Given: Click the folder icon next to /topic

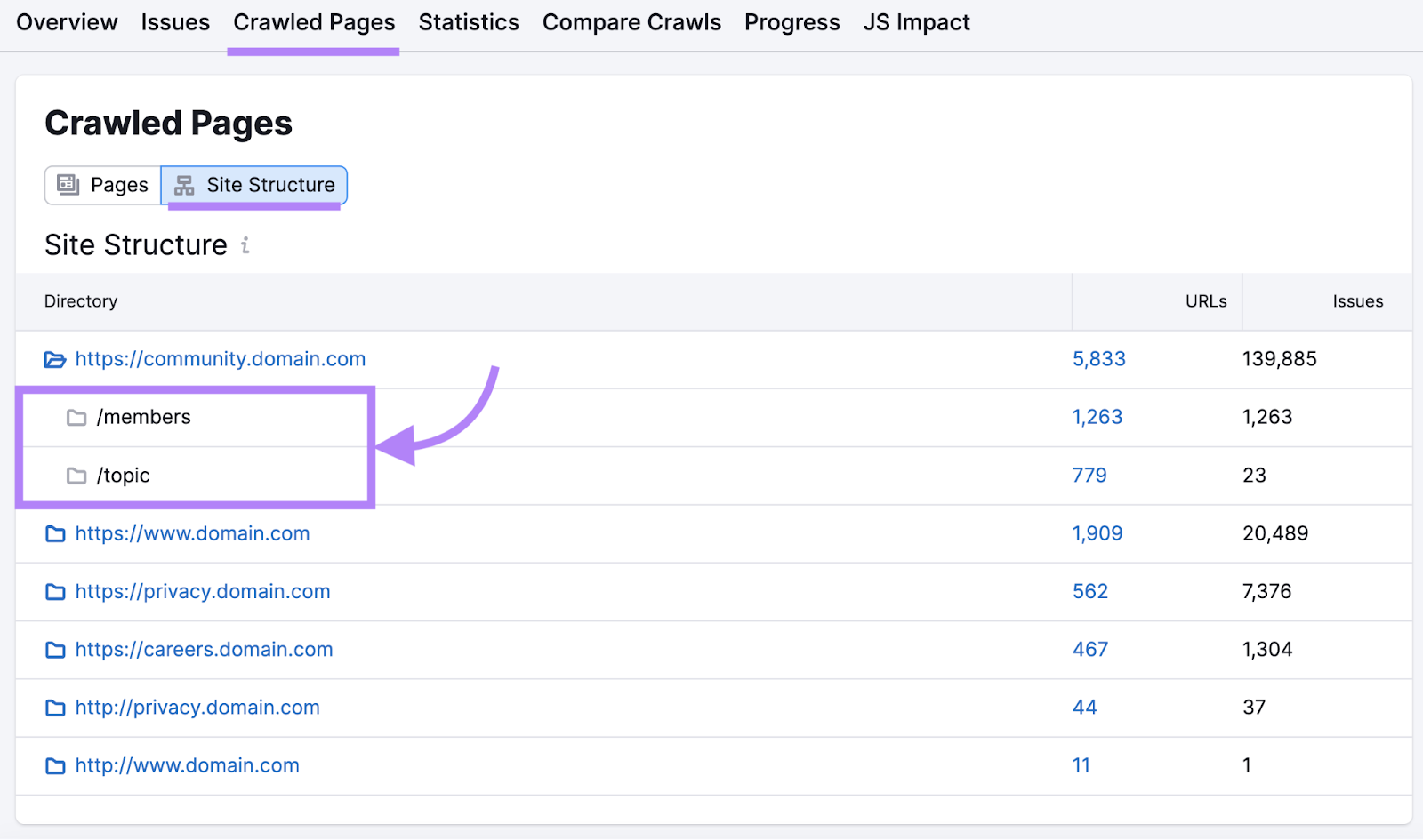Looking at the screenshot, I should (76, 476).
